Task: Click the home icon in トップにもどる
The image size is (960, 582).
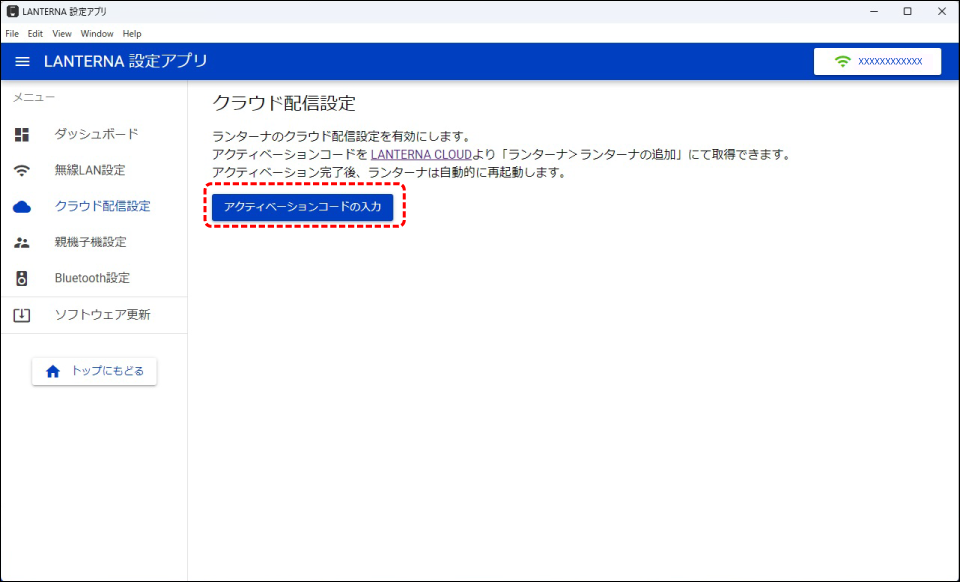Action: click(x=53, y=371)
